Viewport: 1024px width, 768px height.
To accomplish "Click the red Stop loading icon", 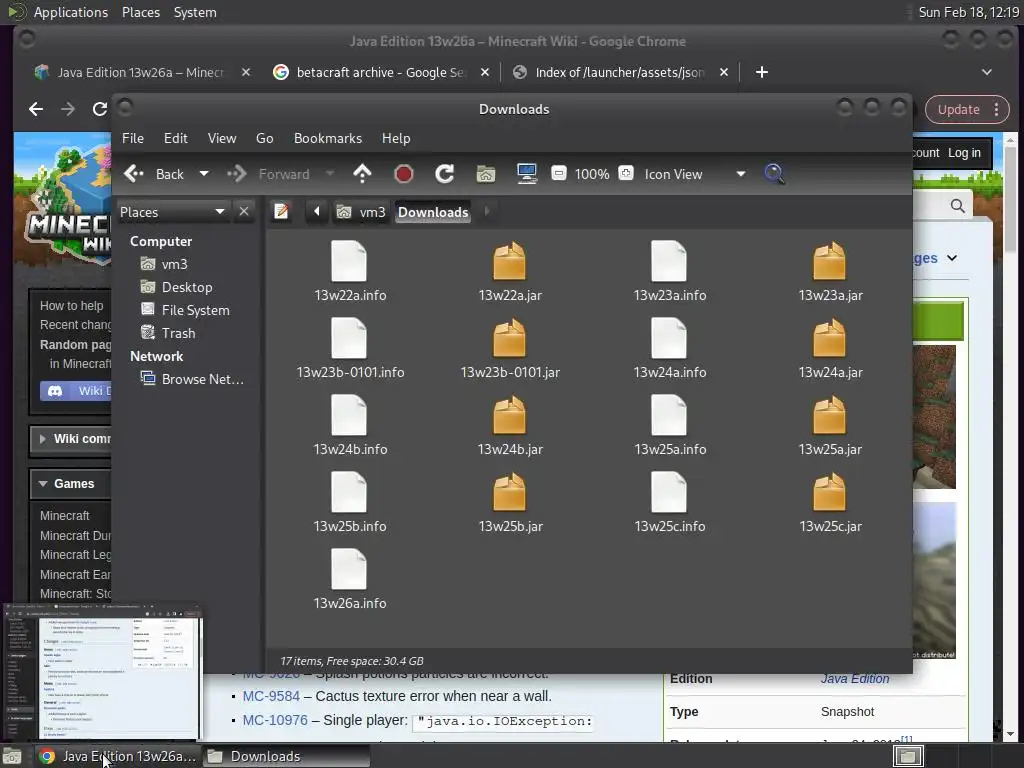I will coord(404,174).
